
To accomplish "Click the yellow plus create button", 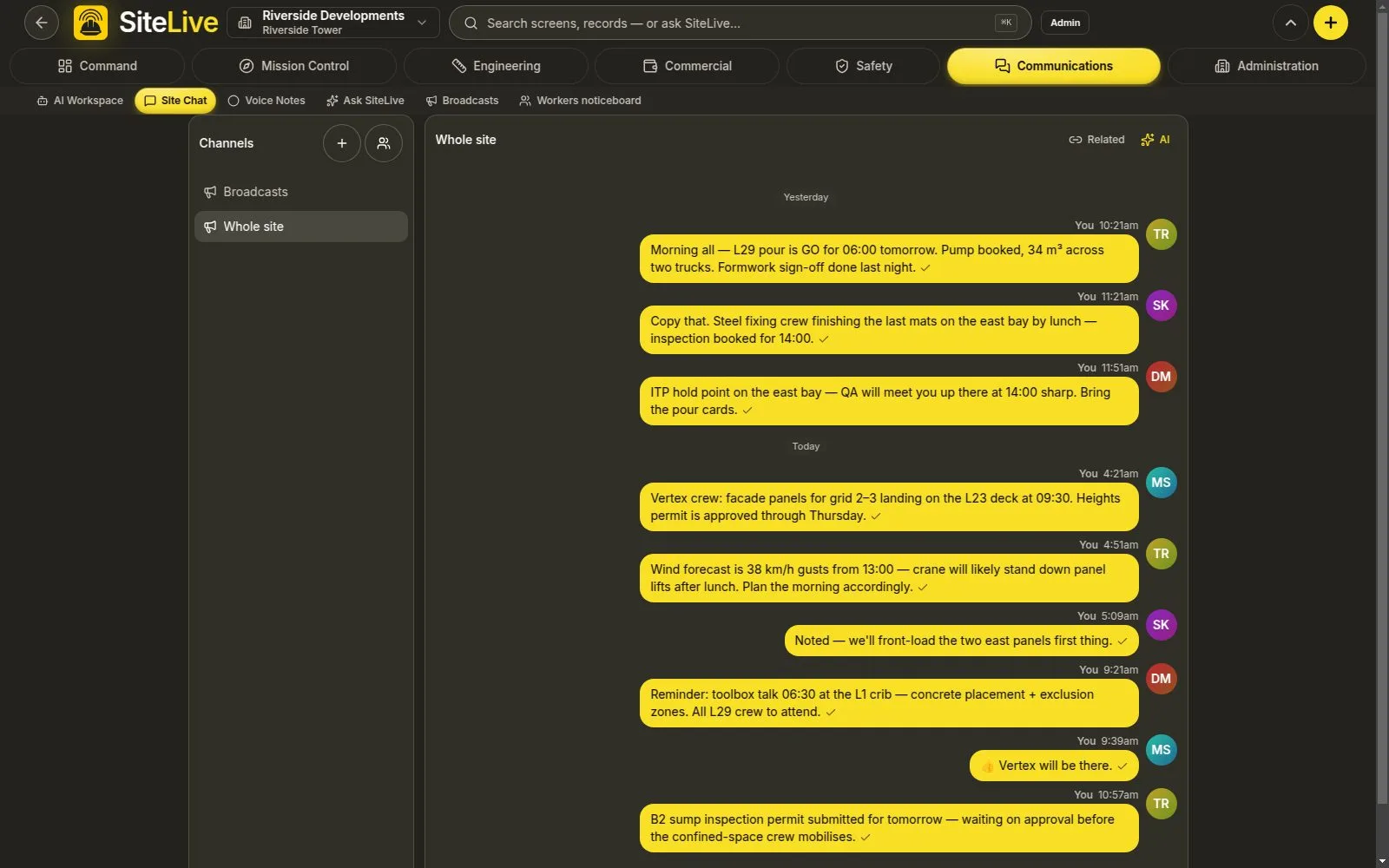I will click(1331, 23).
